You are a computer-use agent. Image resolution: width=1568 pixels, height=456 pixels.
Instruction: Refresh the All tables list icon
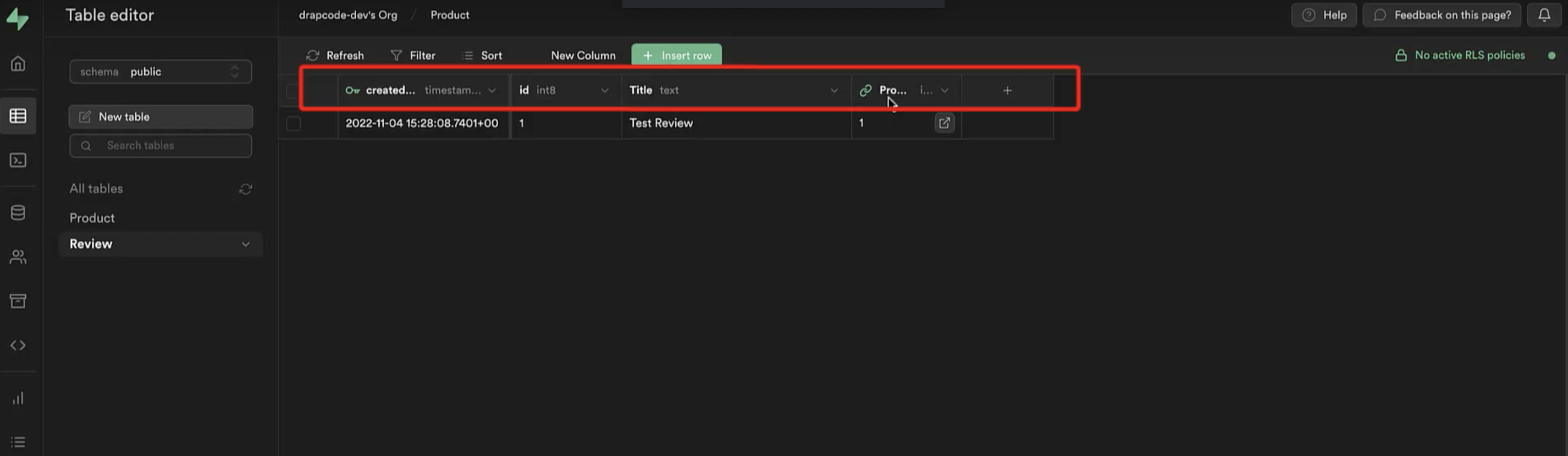(x=245, y=189)
